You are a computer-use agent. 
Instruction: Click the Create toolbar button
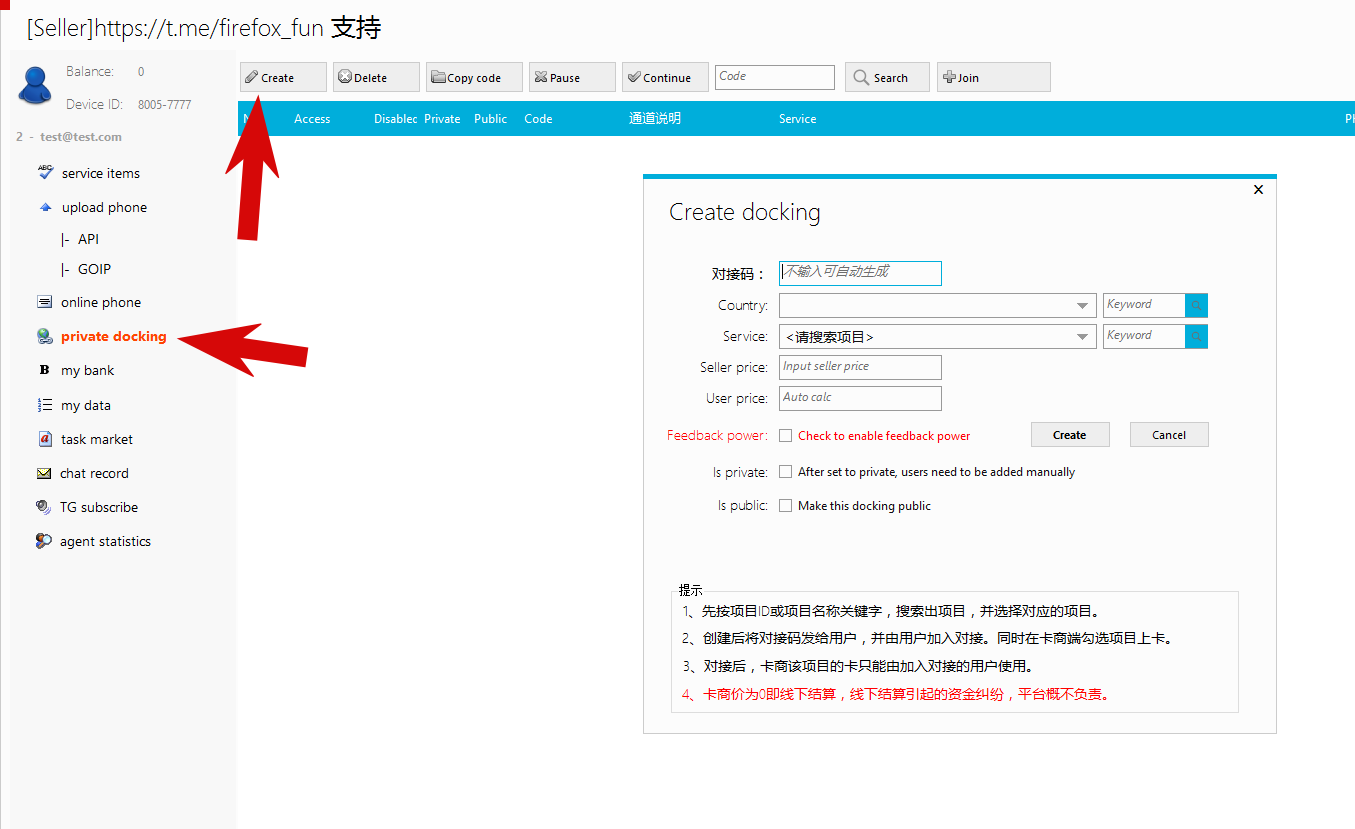click(283, 77)
